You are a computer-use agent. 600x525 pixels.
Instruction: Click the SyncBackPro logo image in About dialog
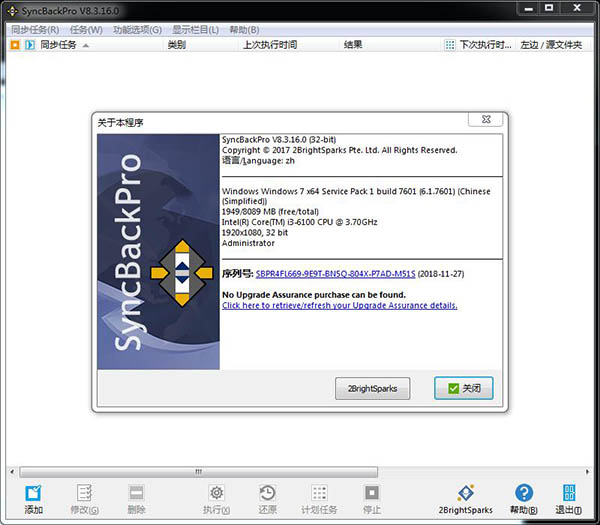click(x=158, y=251)
